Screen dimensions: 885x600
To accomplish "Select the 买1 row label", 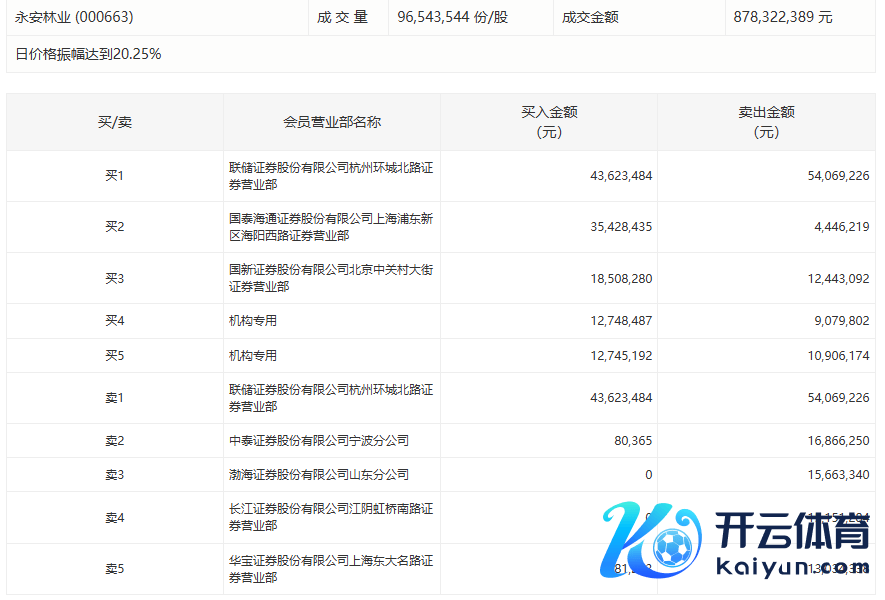I will [x=114, y=176].
